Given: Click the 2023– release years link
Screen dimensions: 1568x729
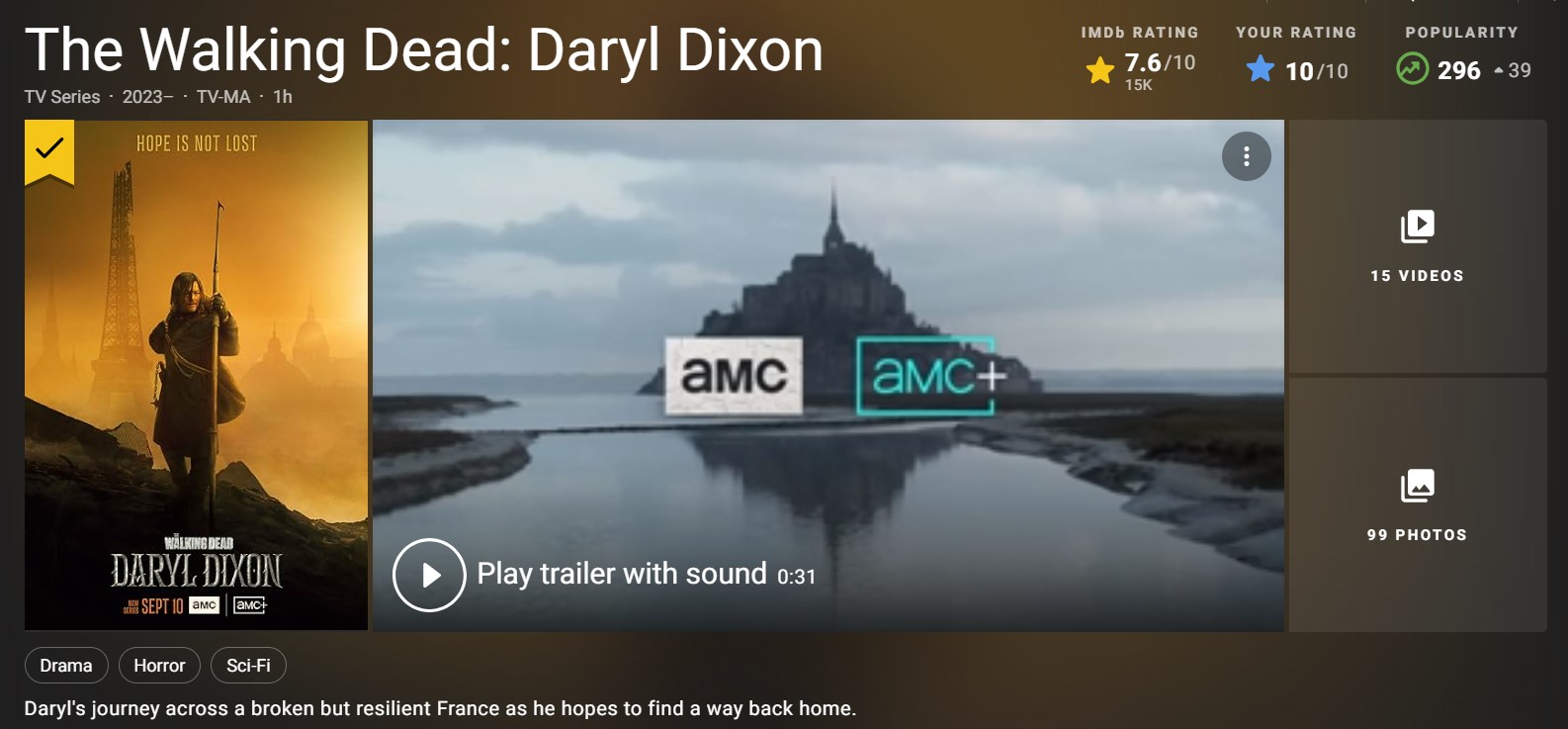Looking at the screenshot, I should point(147,97).
